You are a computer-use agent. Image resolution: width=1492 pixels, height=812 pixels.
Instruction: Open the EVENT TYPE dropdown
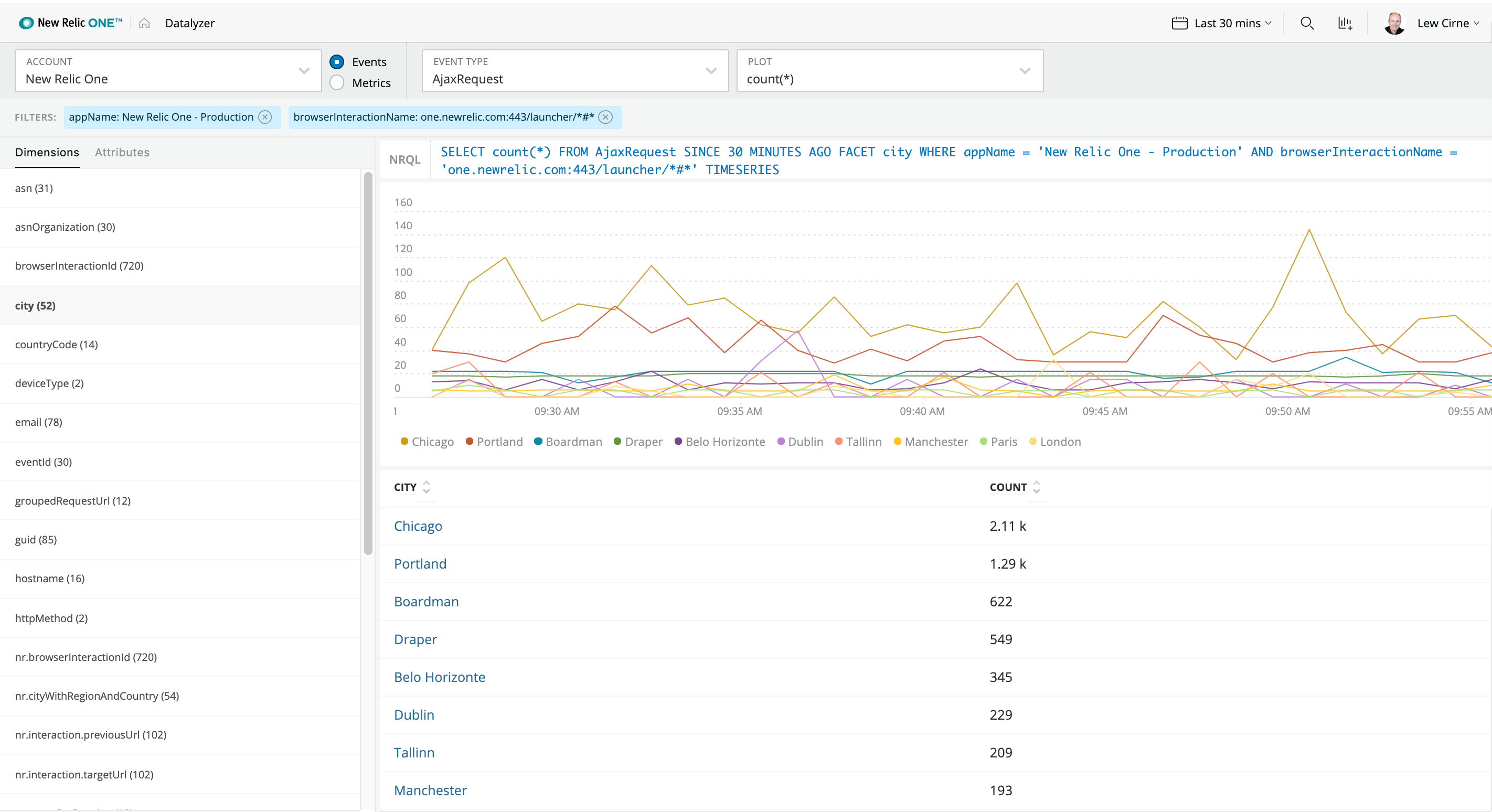click(574, 71)
